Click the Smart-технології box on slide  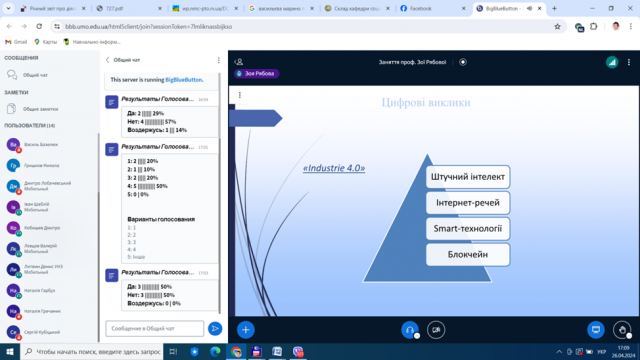click(468, 229)
